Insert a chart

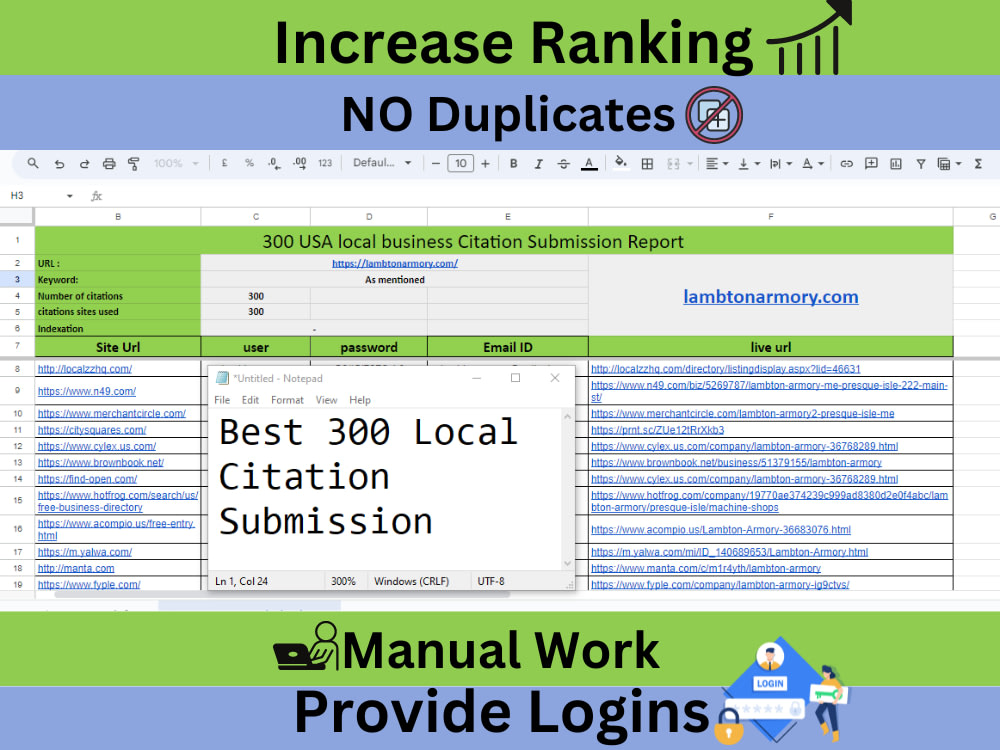coord(896,164)
